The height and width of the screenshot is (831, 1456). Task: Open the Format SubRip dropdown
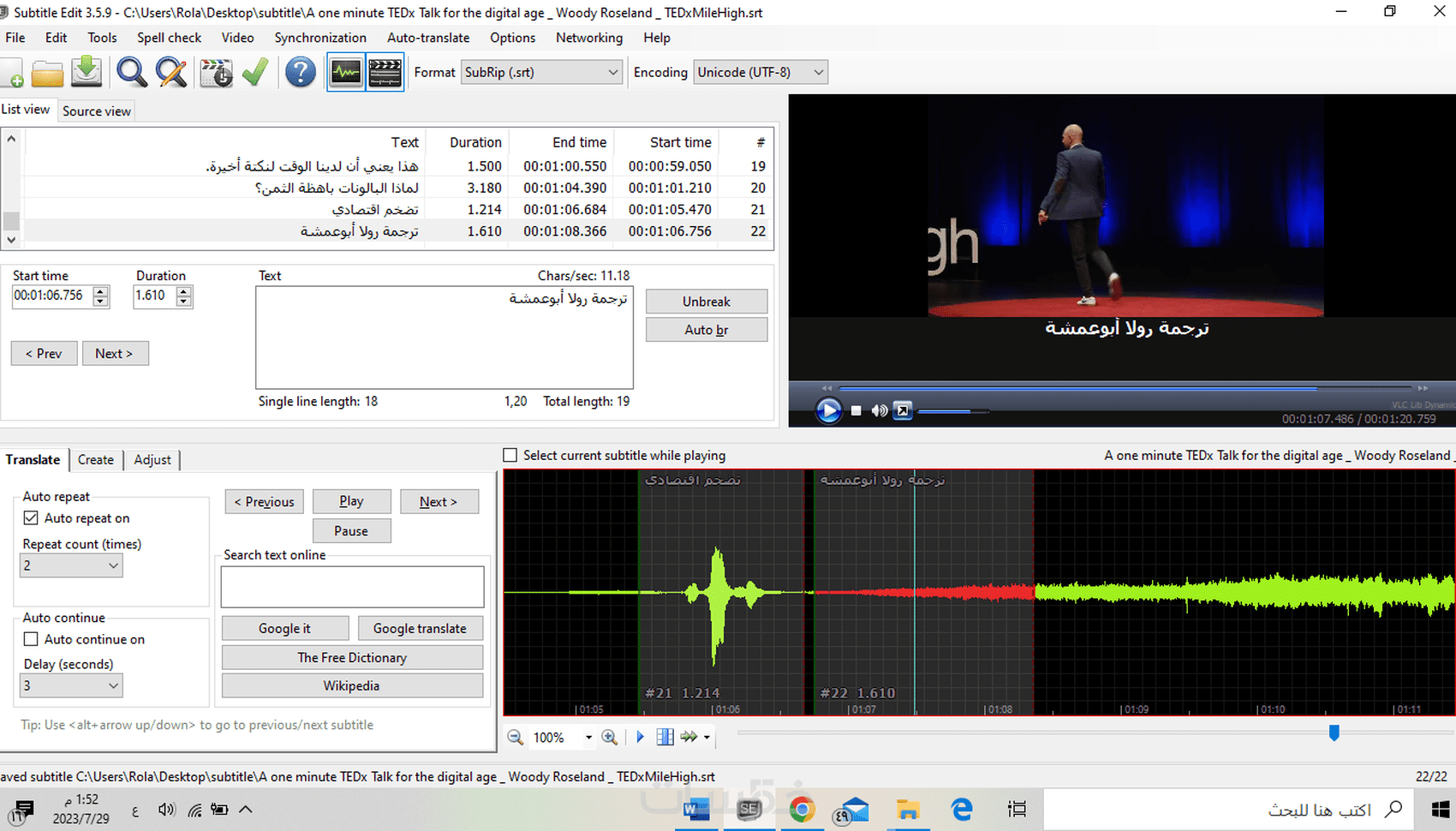(x=541, y=73)
